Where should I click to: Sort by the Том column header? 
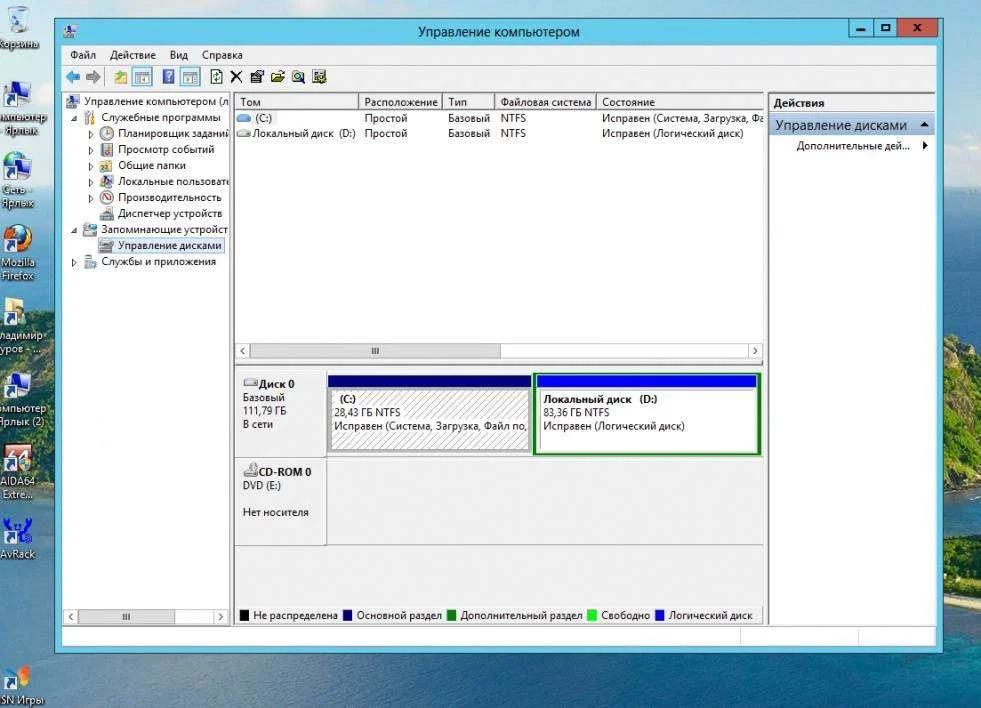(296, 101)
